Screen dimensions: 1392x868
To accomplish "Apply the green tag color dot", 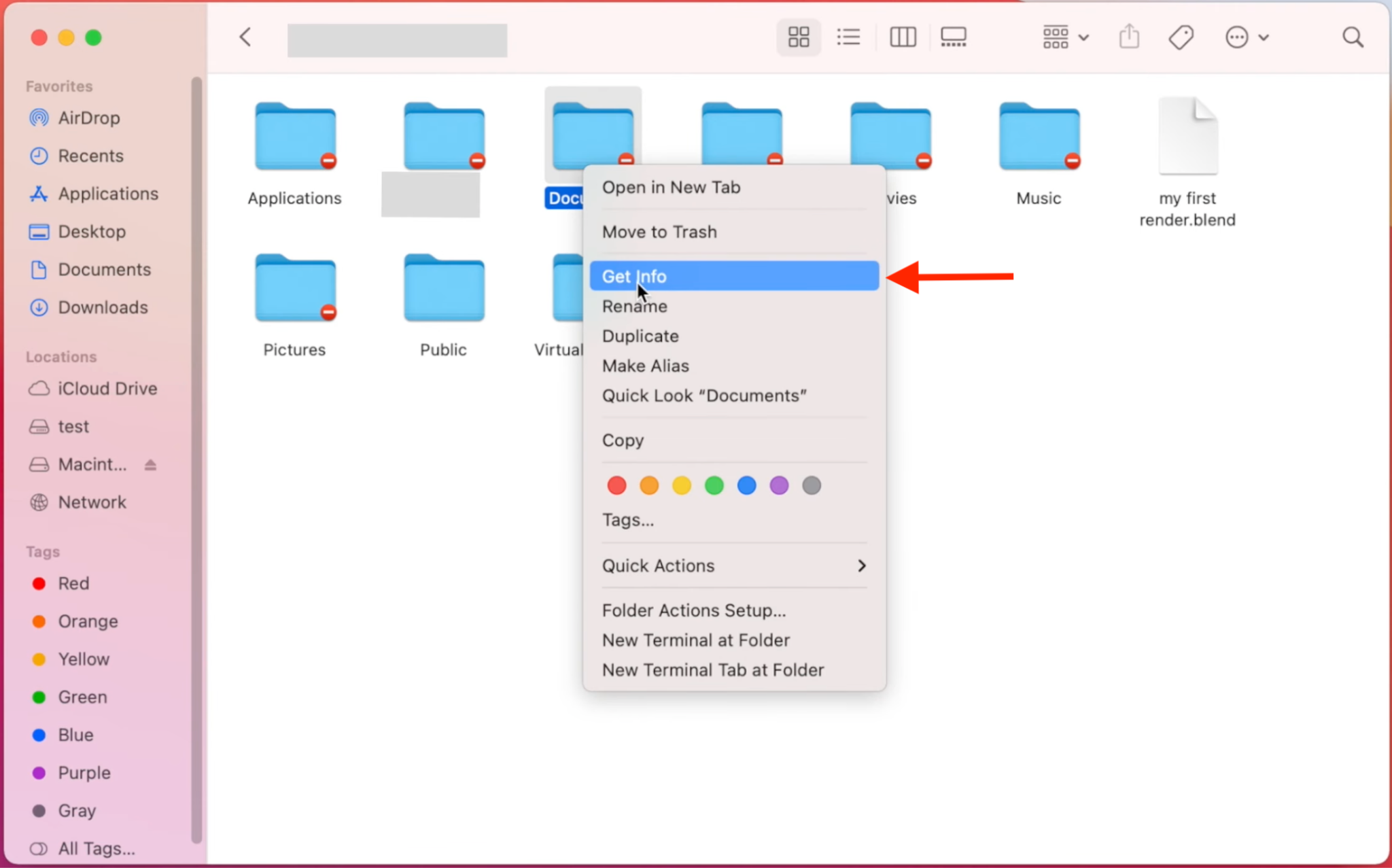I will click(714, 485).
